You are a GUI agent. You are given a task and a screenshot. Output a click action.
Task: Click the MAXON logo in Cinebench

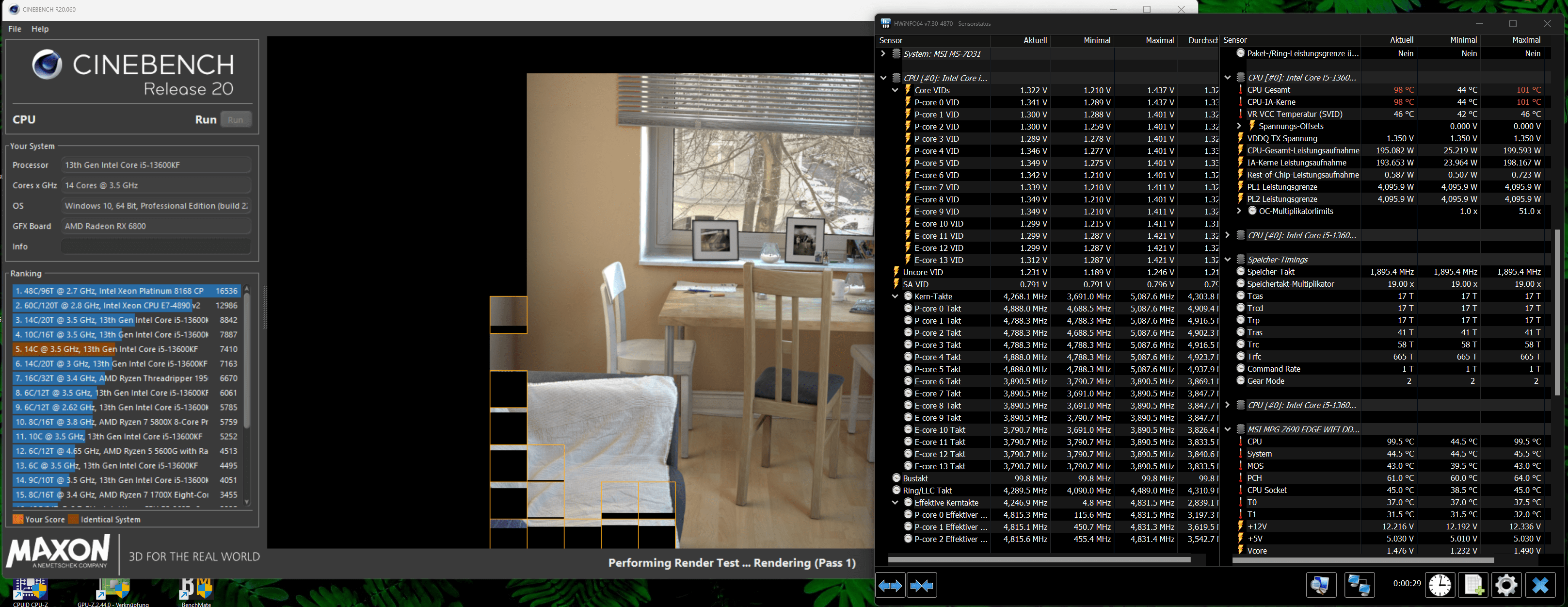(x=59, y=552)
